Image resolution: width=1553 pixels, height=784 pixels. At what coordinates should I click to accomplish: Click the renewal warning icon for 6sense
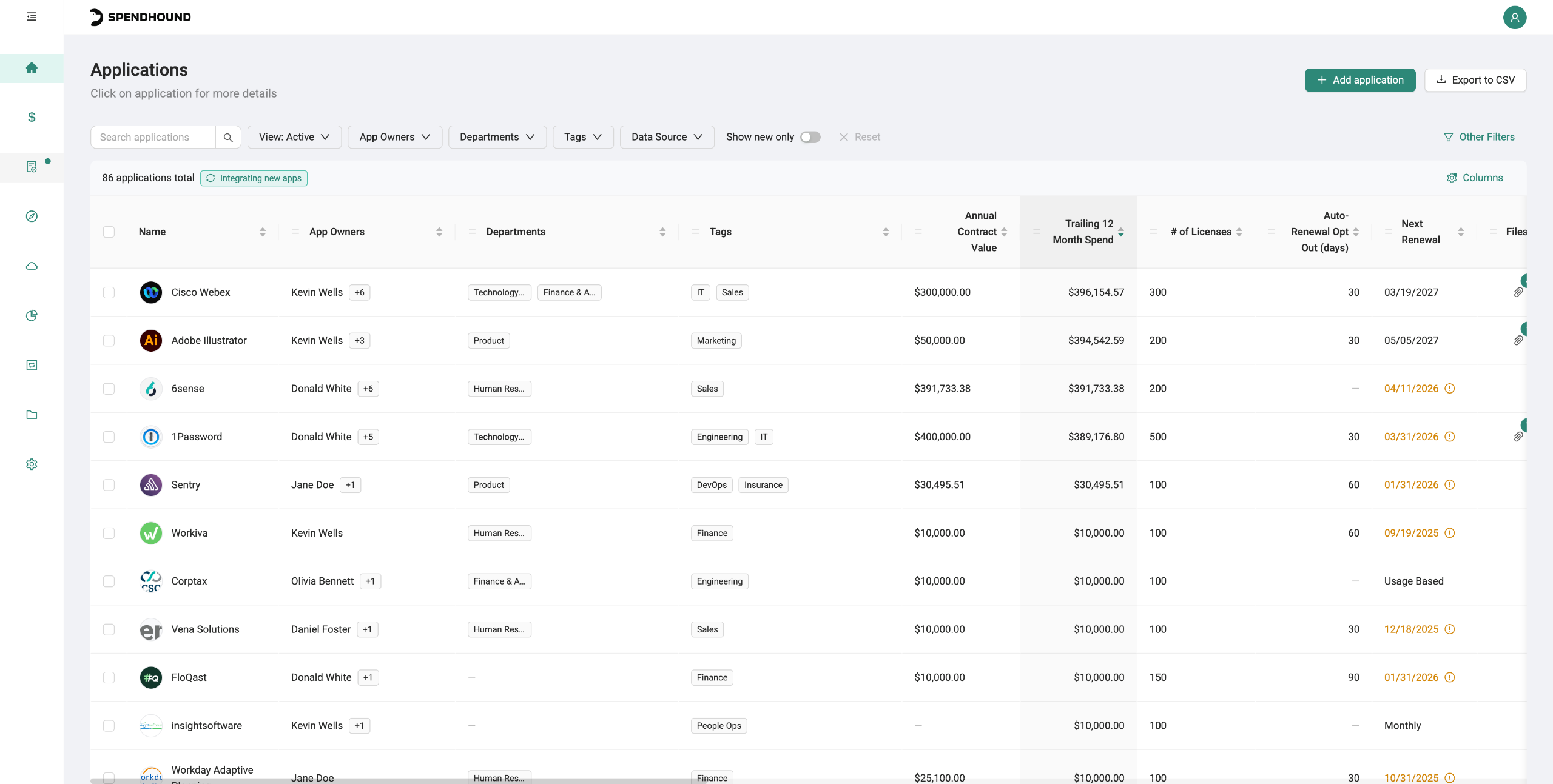tap(1450, 389)
